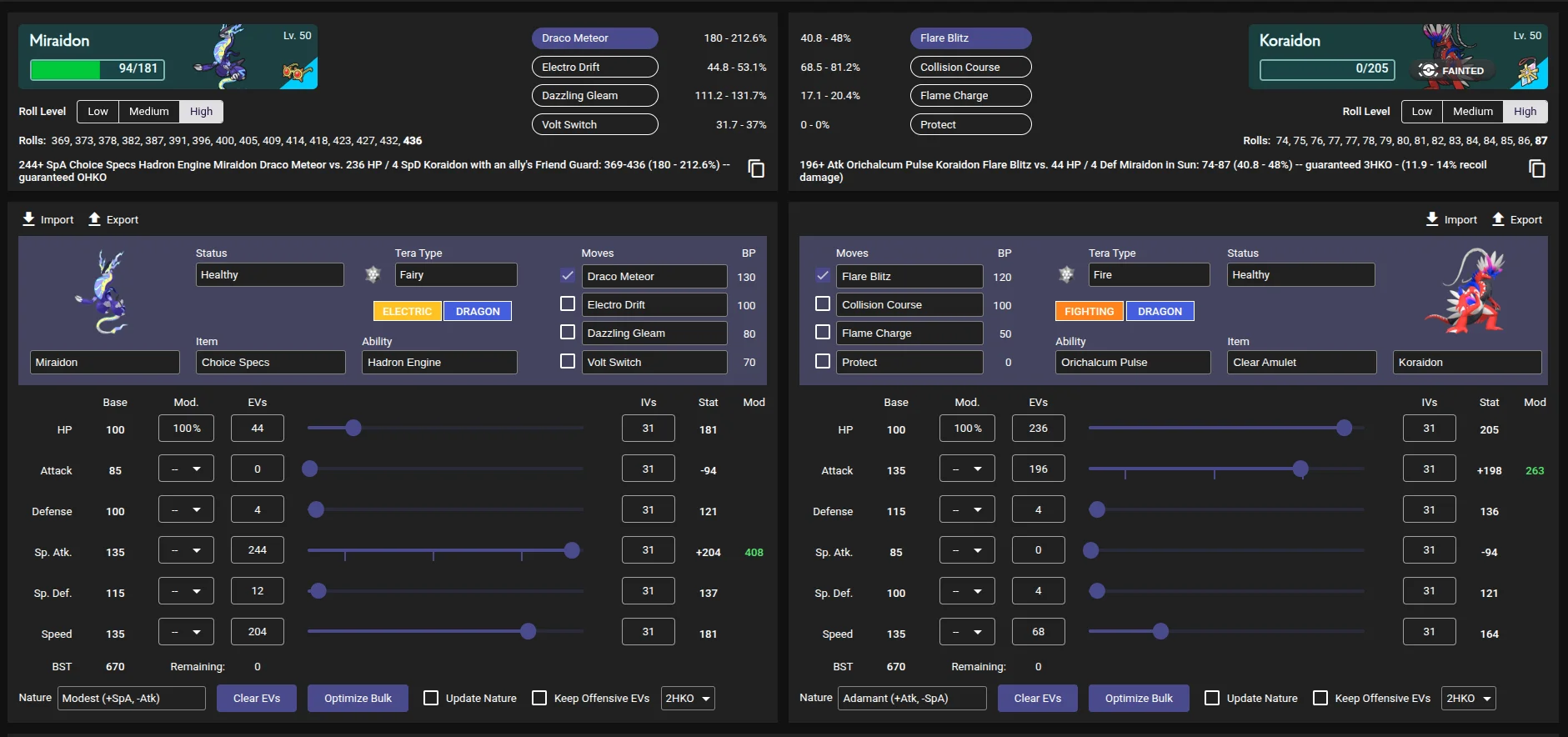The image size is (1568, 737).
Task: Click the FAINTED status icon on Koraidon
Action: click(1429, 70)
